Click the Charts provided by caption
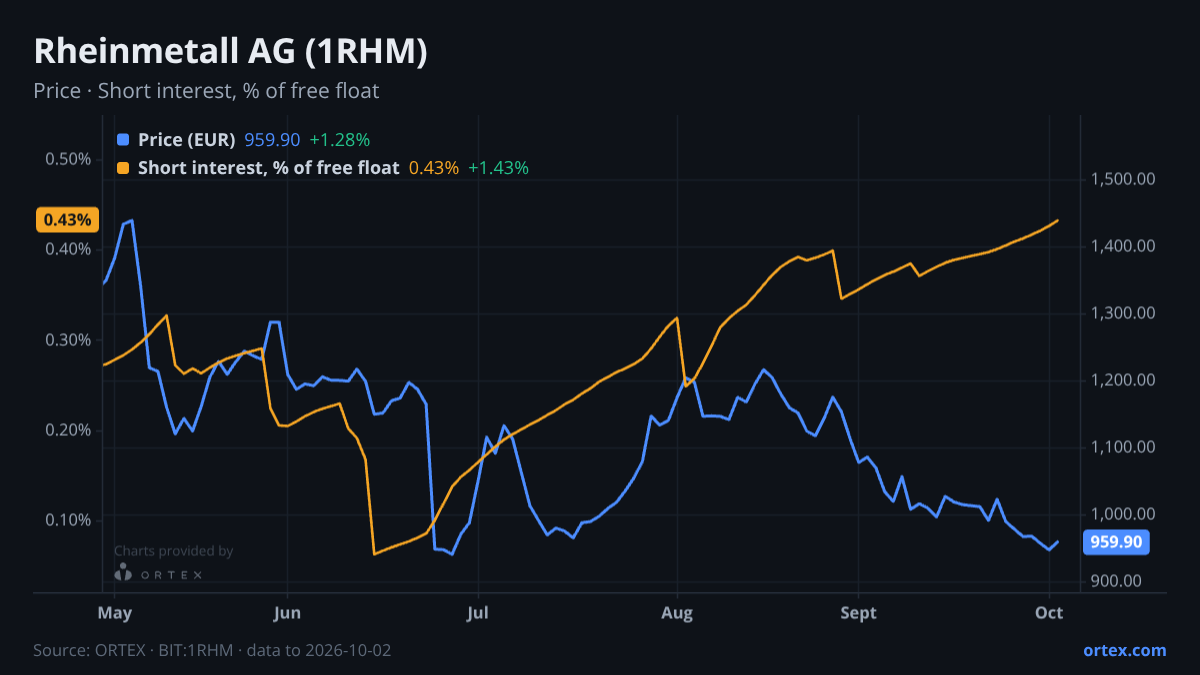1200x675 pixels. [x=173, y=551]
